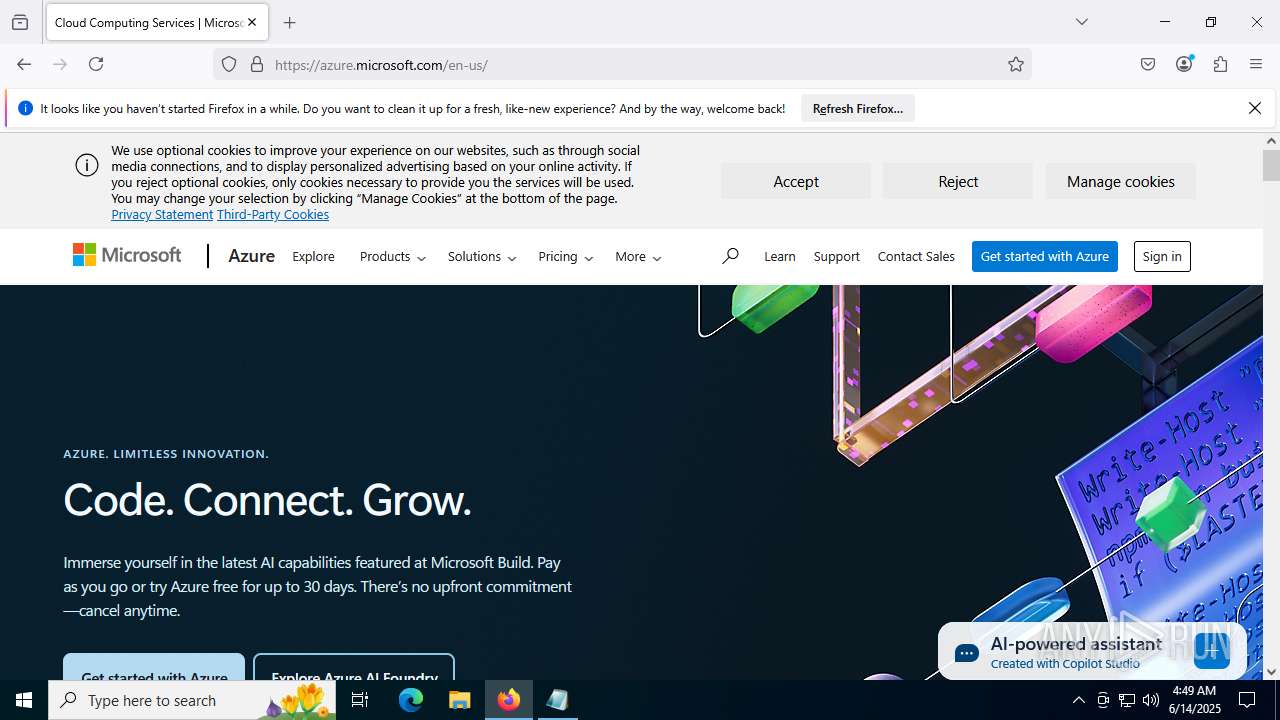Bookmark this page with star icon
This screenshot has width=1280, height=720.
1016,64
